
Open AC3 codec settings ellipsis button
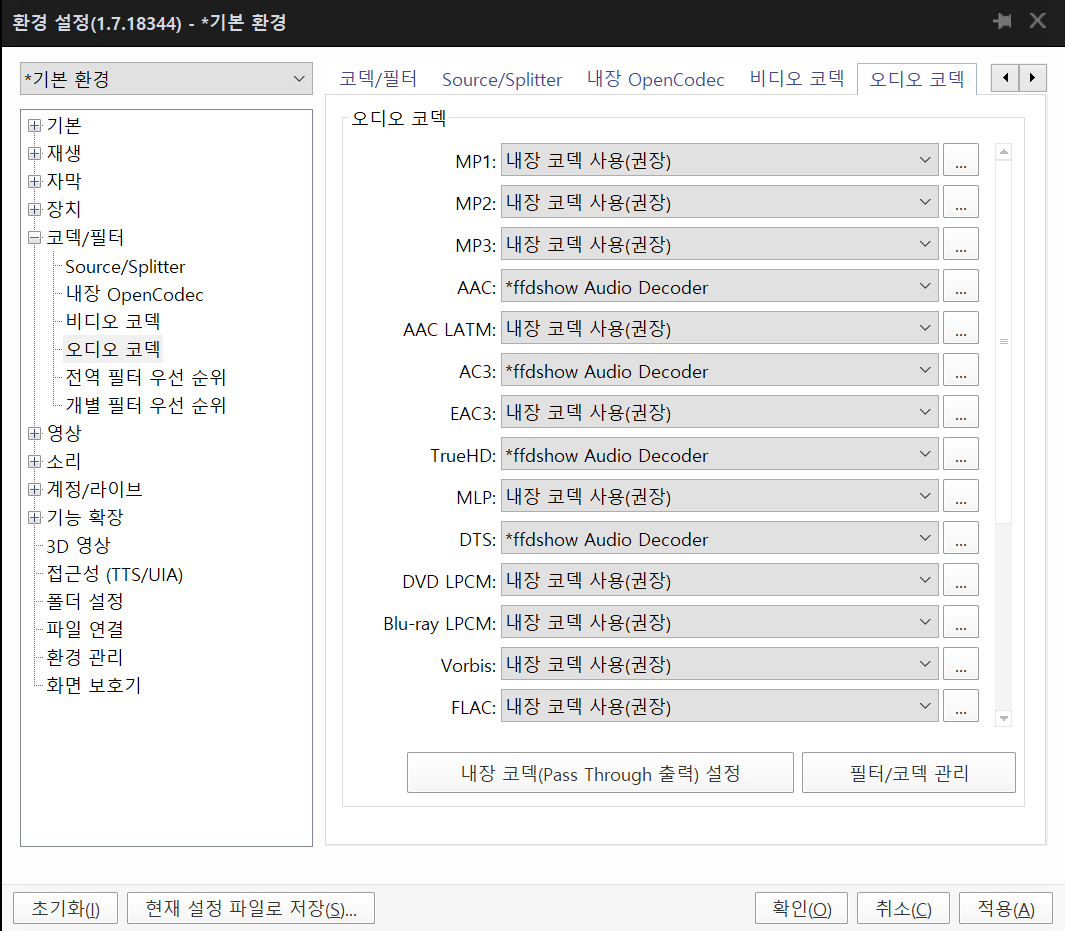(x=961, y=370)
